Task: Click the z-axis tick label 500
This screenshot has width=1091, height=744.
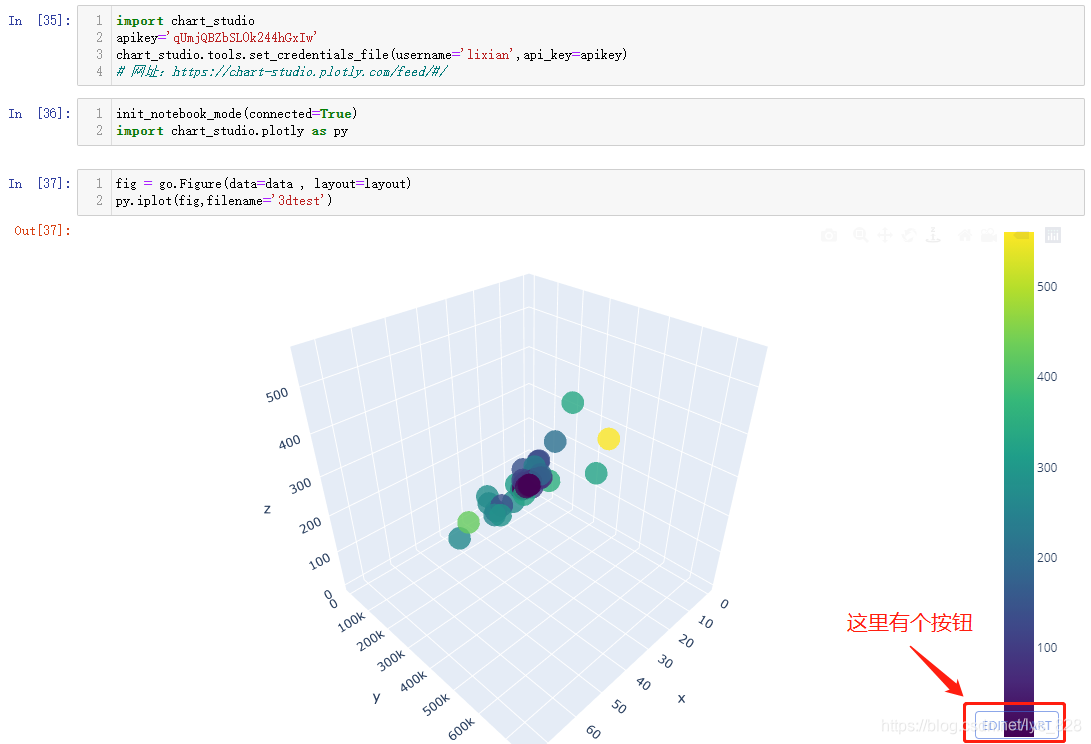Action: click(277, 395)
